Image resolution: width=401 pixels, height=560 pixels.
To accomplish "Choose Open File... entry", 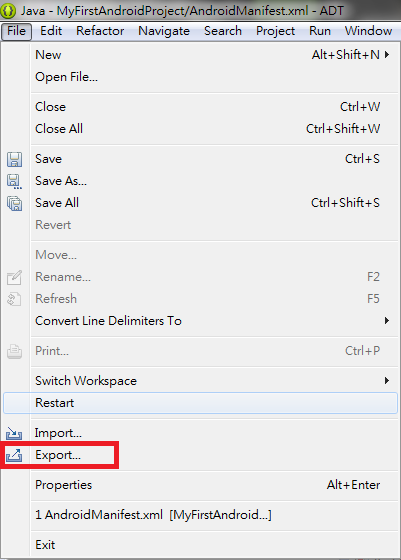I will (x=215, y=77).
